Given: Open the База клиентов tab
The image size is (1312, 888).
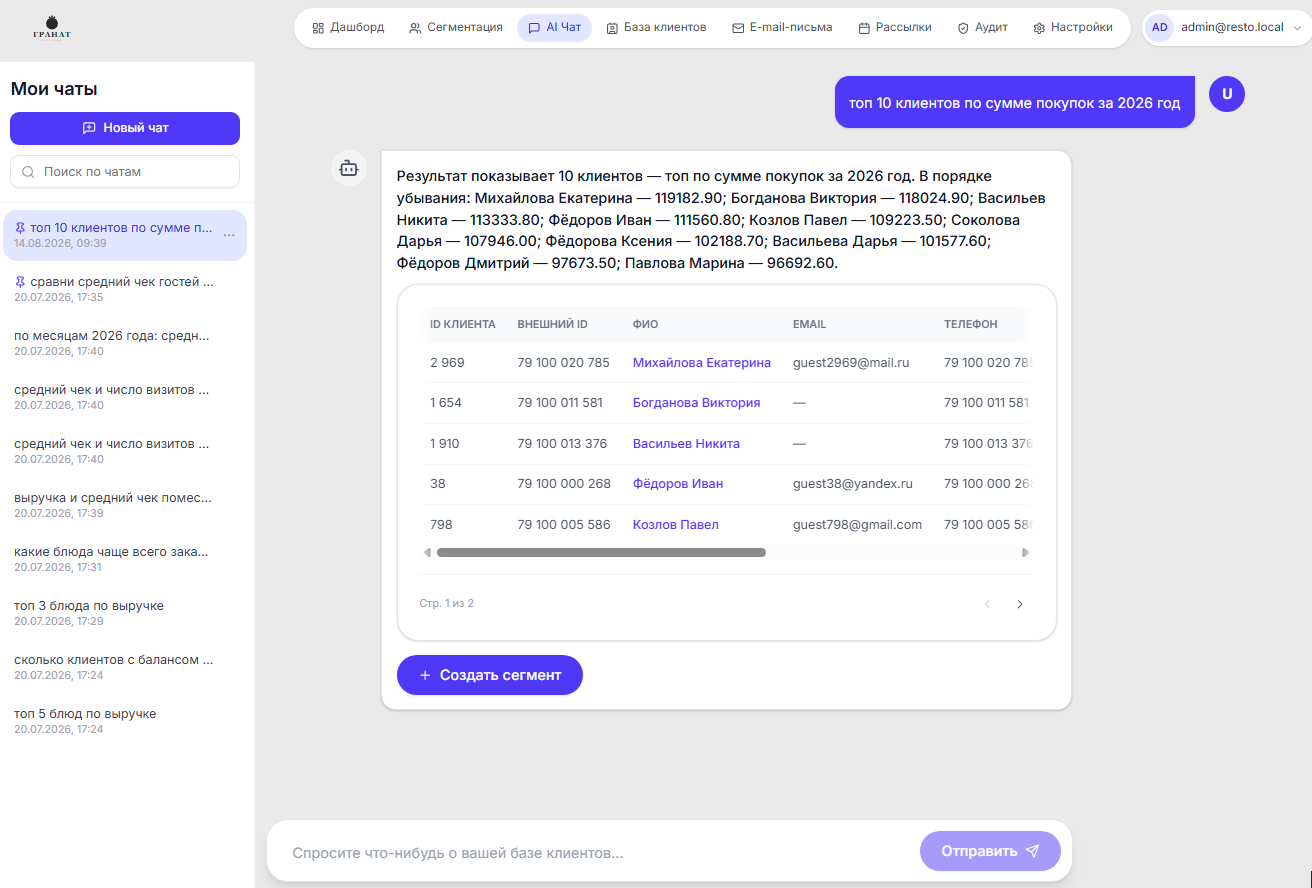Looking at the screenshot, I should point(656,28).
